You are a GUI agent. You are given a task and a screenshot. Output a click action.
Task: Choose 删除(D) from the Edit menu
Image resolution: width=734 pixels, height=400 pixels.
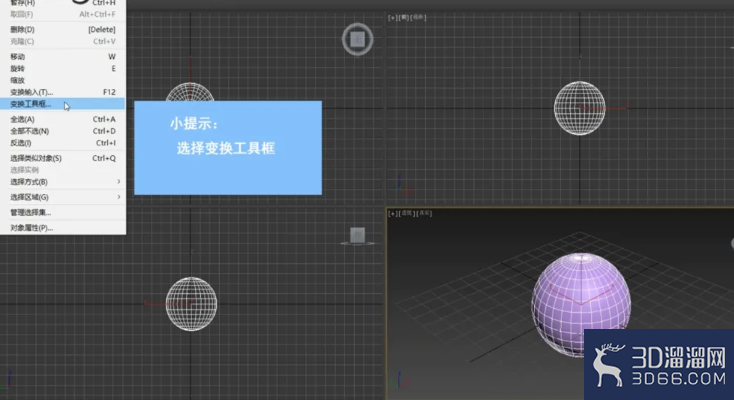[63, 30]
